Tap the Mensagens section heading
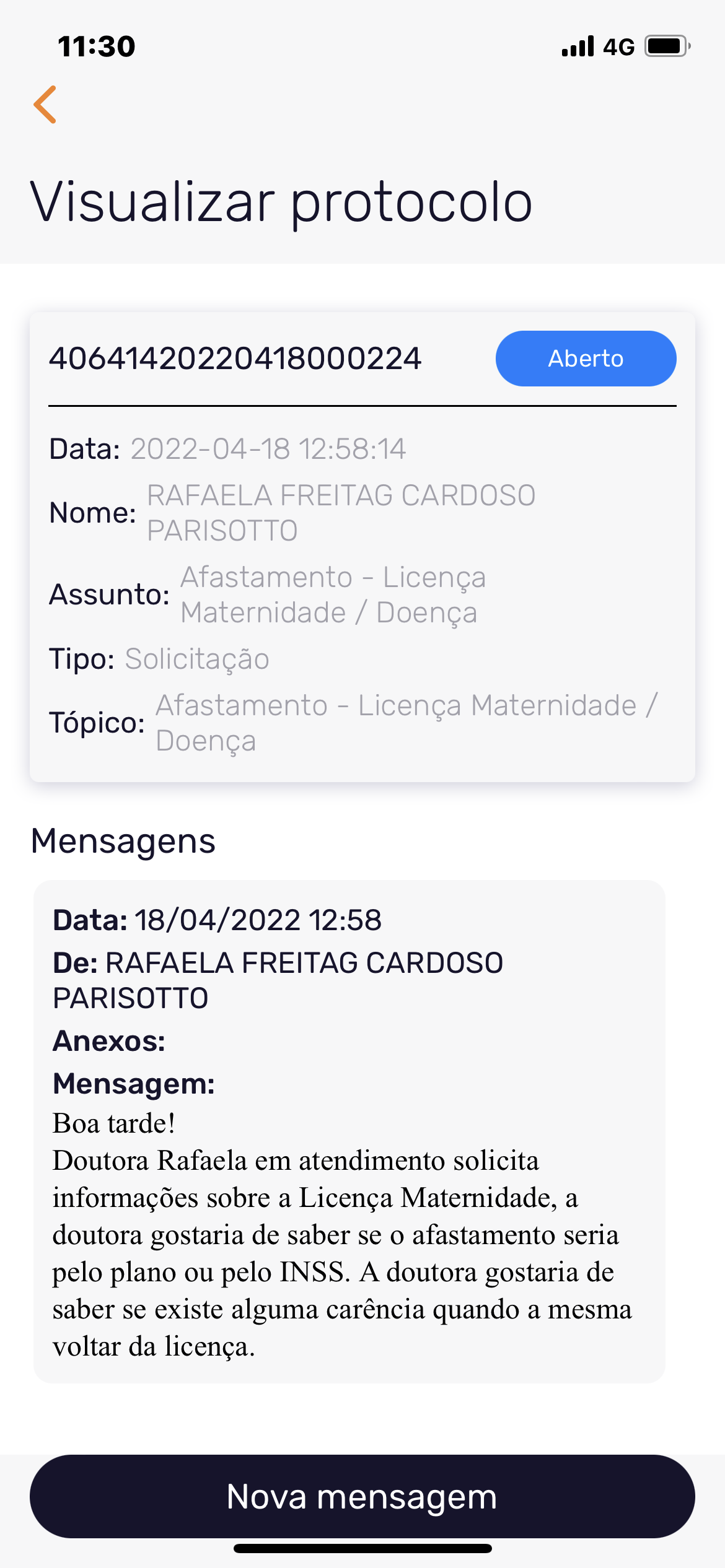 123,841
